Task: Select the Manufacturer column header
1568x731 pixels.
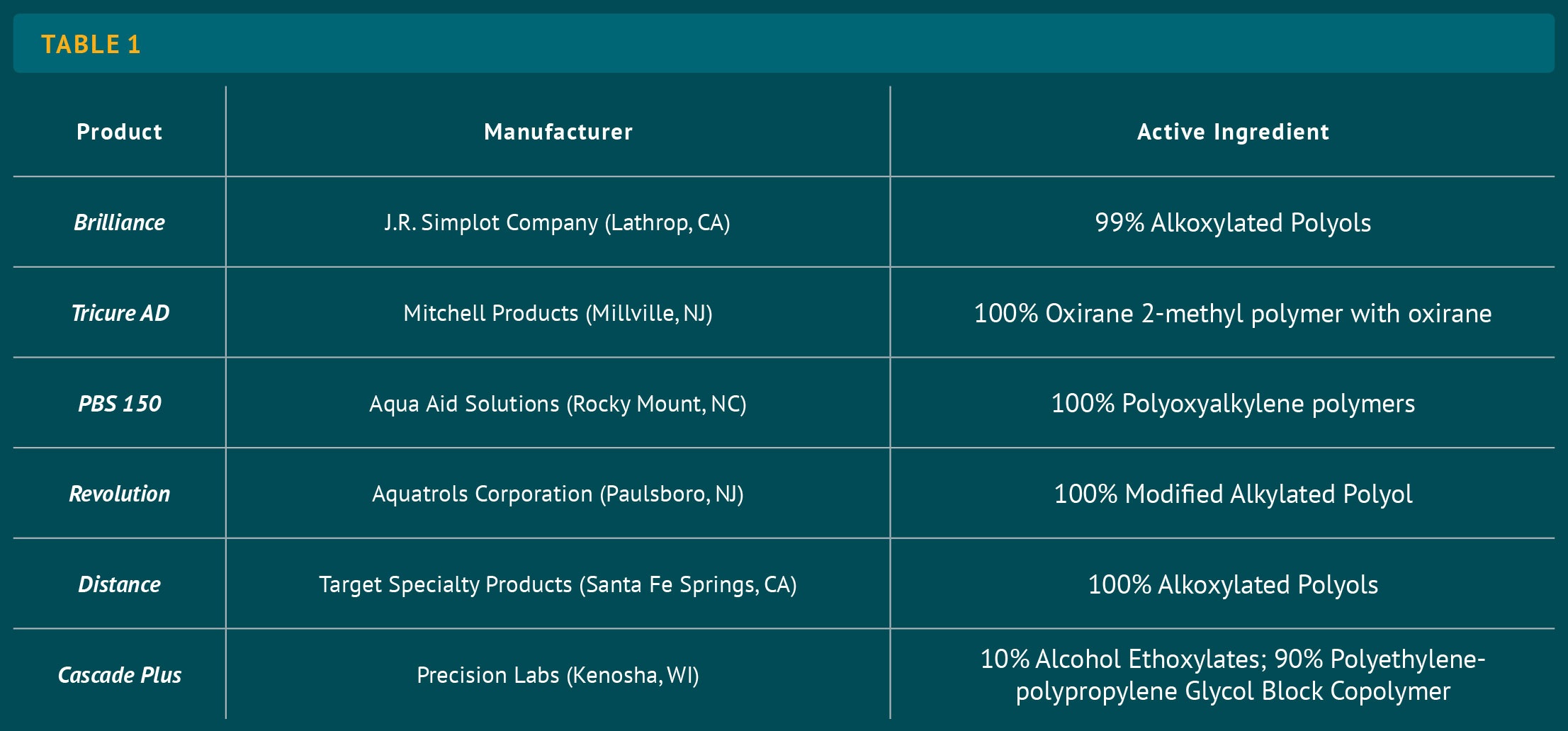Action: click(x=558, y=132)
